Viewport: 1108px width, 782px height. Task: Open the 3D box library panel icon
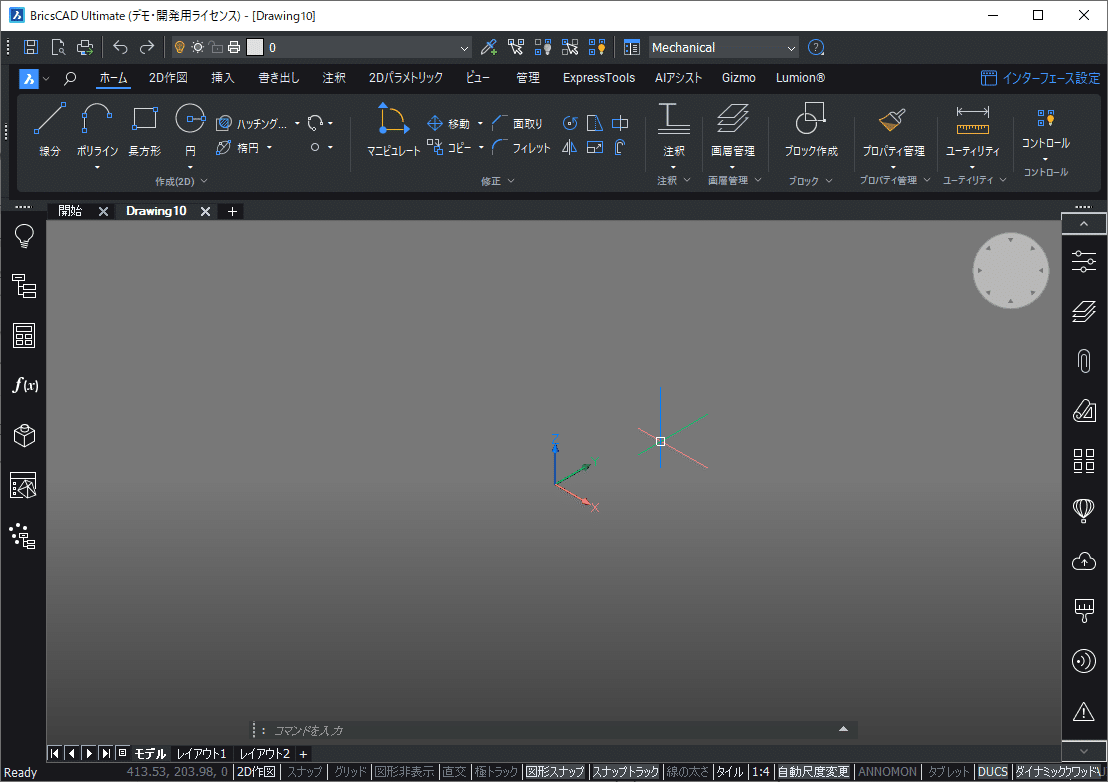point(24,435)
